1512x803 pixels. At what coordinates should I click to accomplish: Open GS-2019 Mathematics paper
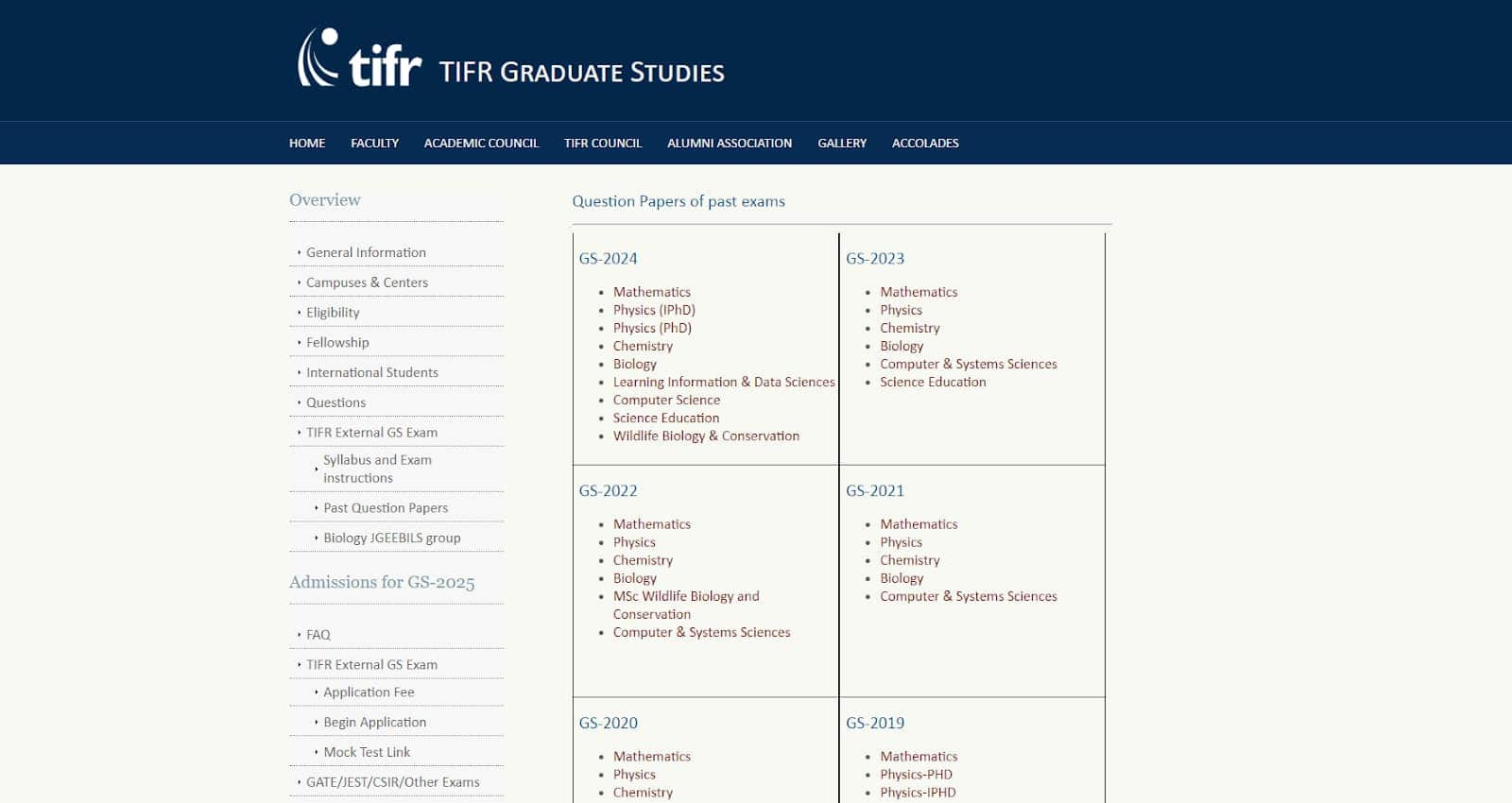919,757
